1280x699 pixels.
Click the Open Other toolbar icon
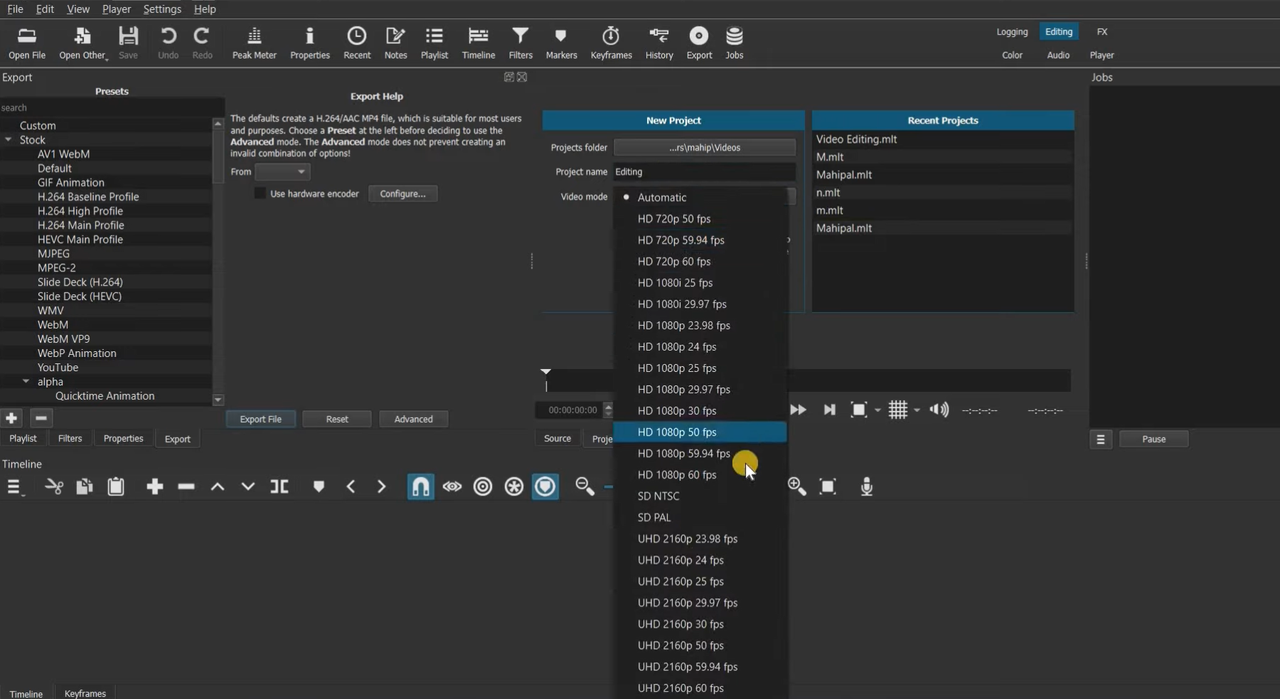pos(83,43)
